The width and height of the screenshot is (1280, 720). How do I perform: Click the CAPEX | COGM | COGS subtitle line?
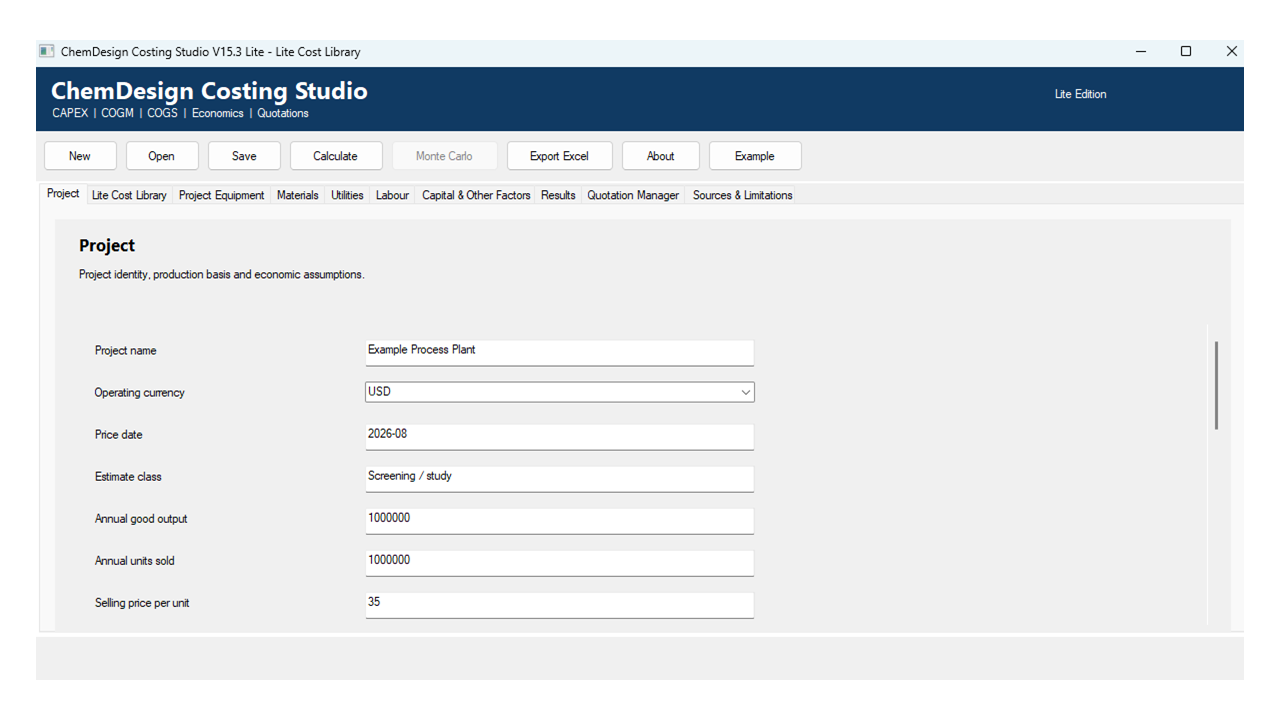(180, 113)
